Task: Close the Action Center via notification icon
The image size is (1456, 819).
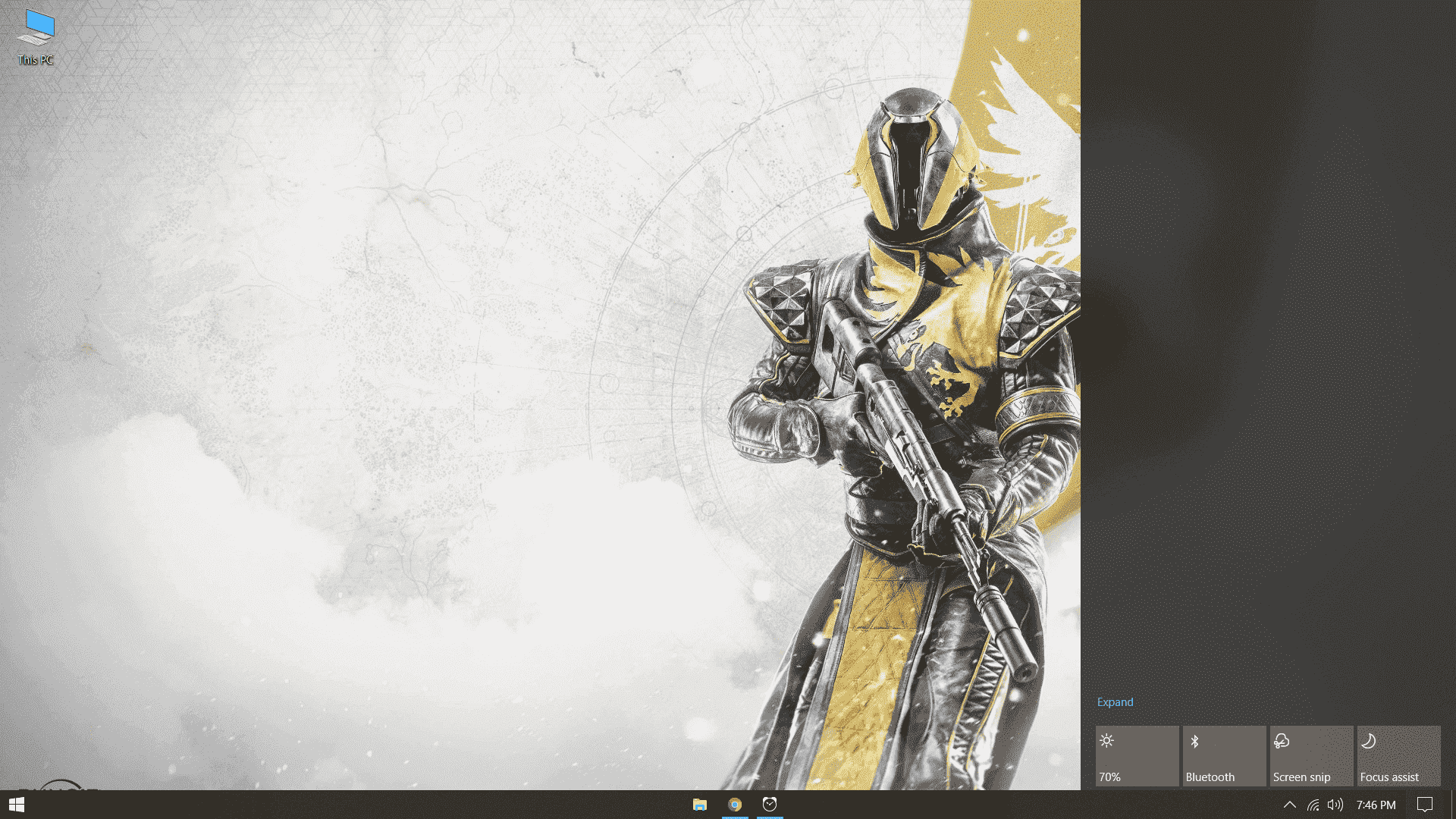Action: 1425,805
